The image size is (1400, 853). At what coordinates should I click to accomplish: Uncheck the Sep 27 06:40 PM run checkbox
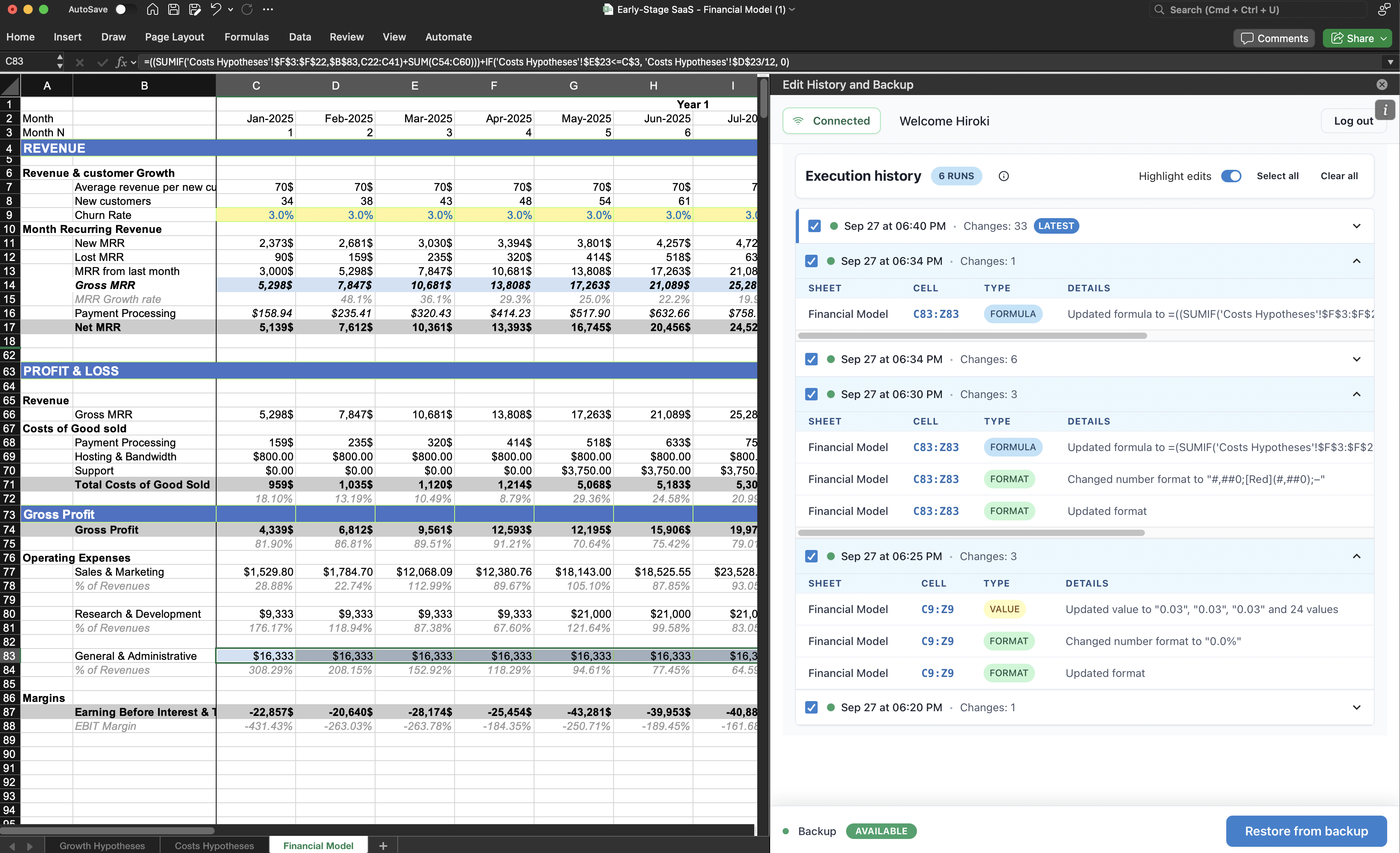pyautogui.click(x=814, y=226)
